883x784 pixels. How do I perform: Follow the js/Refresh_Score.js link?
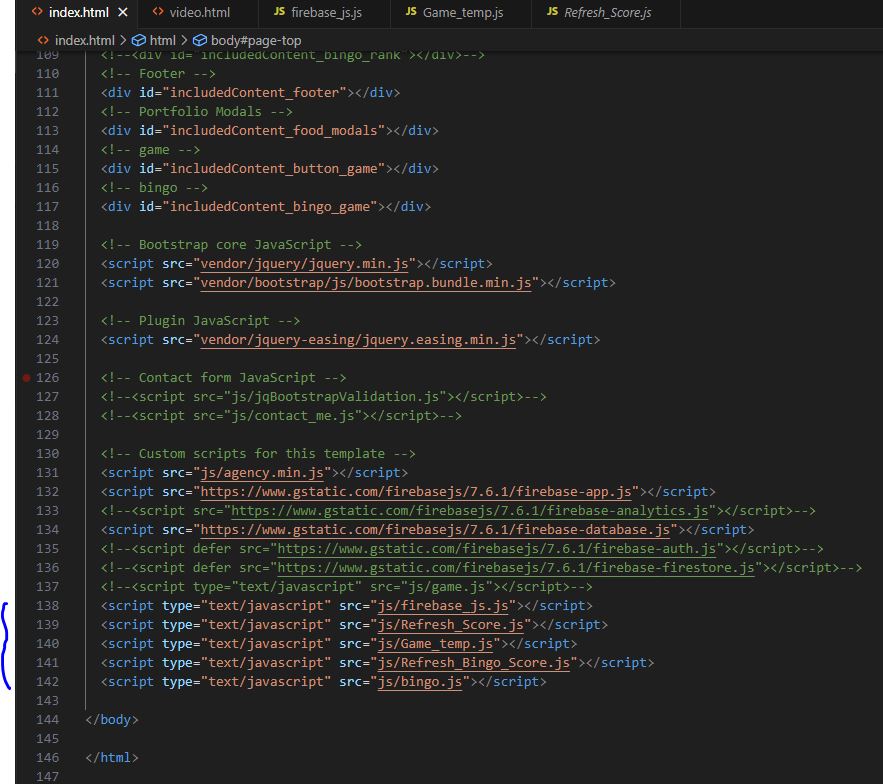[x=451, y=625]
